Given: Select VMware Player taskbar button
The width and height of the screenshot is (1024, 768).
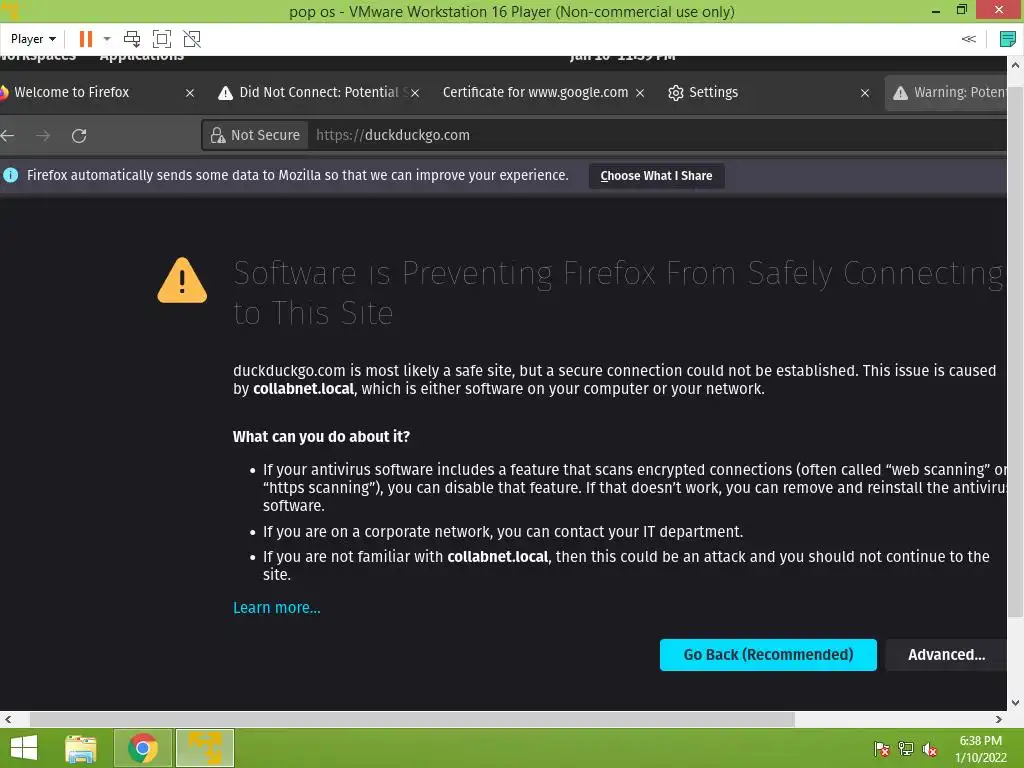Looking at the screenshot, I should 204,748.
